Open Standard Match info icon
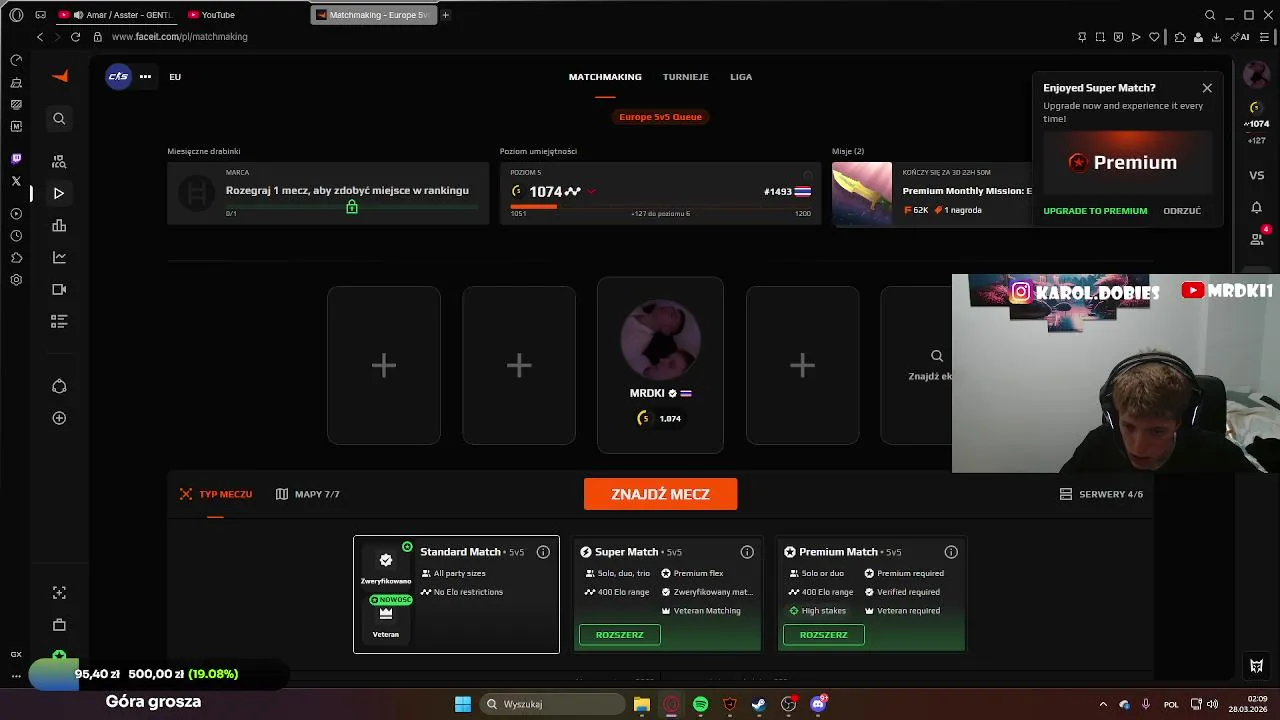 [x=543, y=552]
